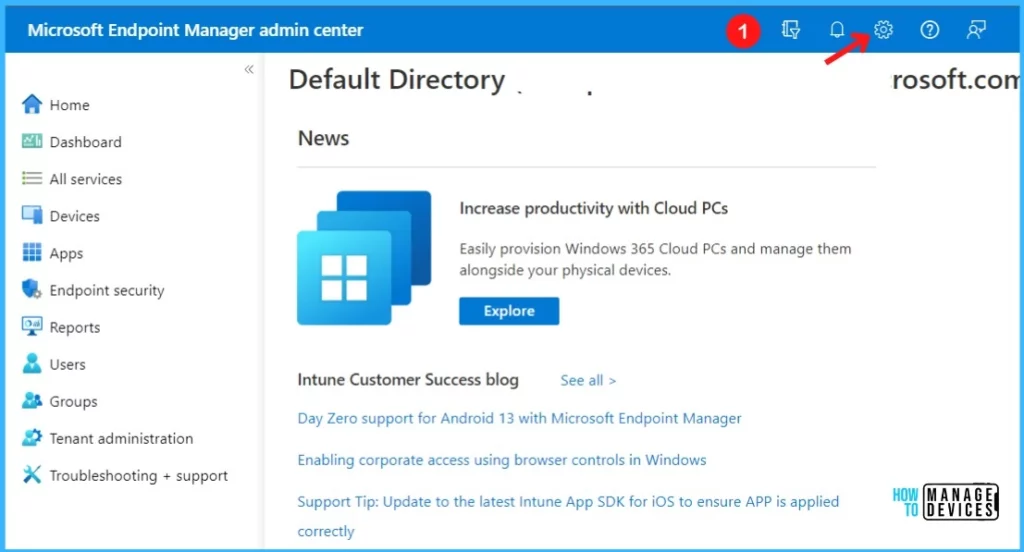Viewport: 1024px width, 552px height.
Task: Open Reports from the sidebar
Action: [x=75, y=327]
